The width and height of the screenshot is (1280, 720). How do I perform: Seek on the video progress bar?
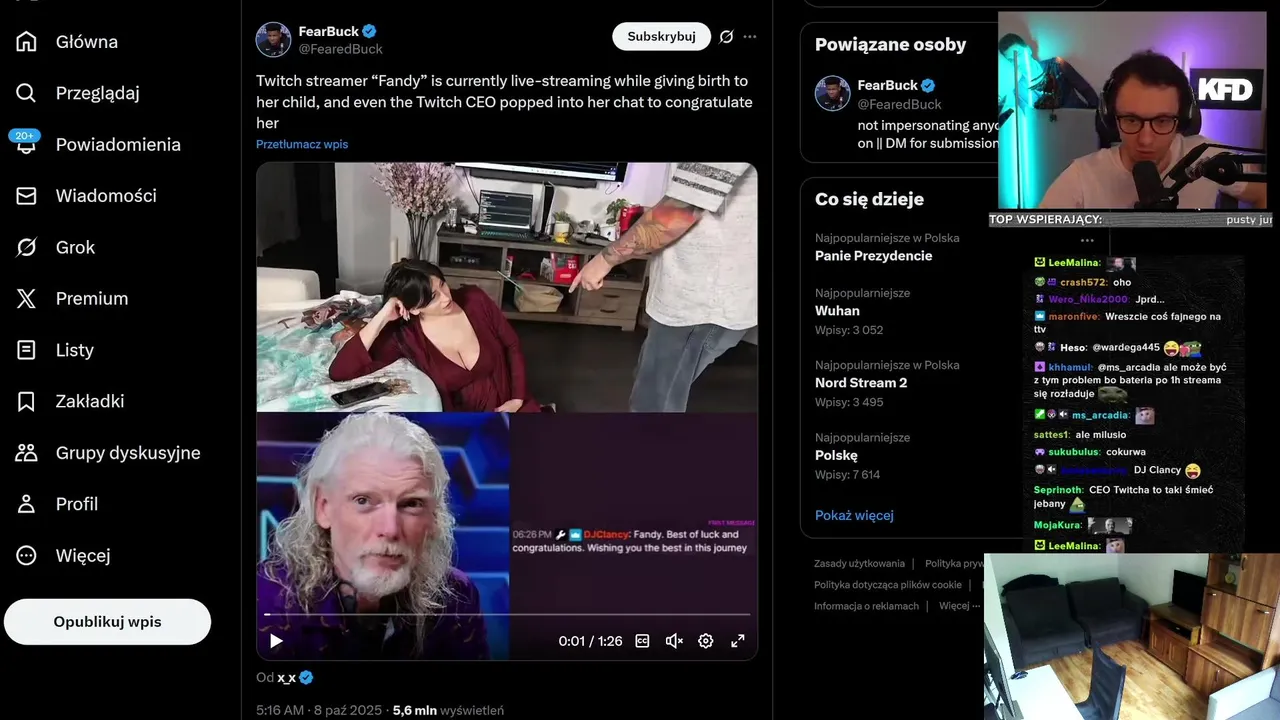(x=507, y=614)
